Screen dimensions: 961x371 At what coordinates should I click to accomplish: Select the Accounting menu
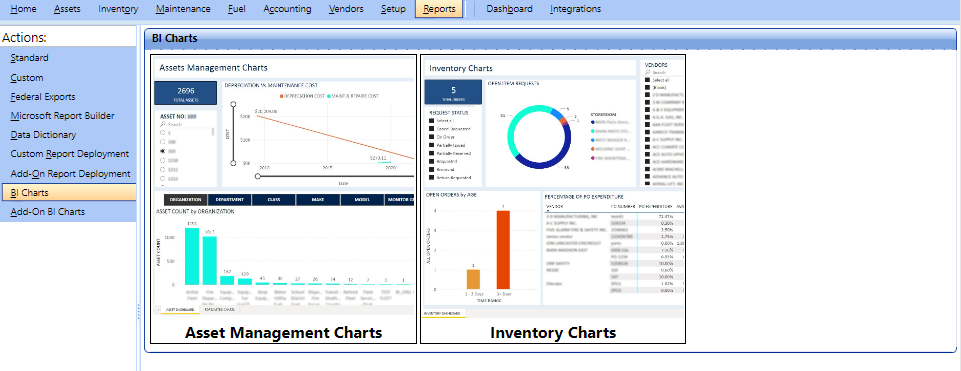pyautogui.click(x=287, y=9)
